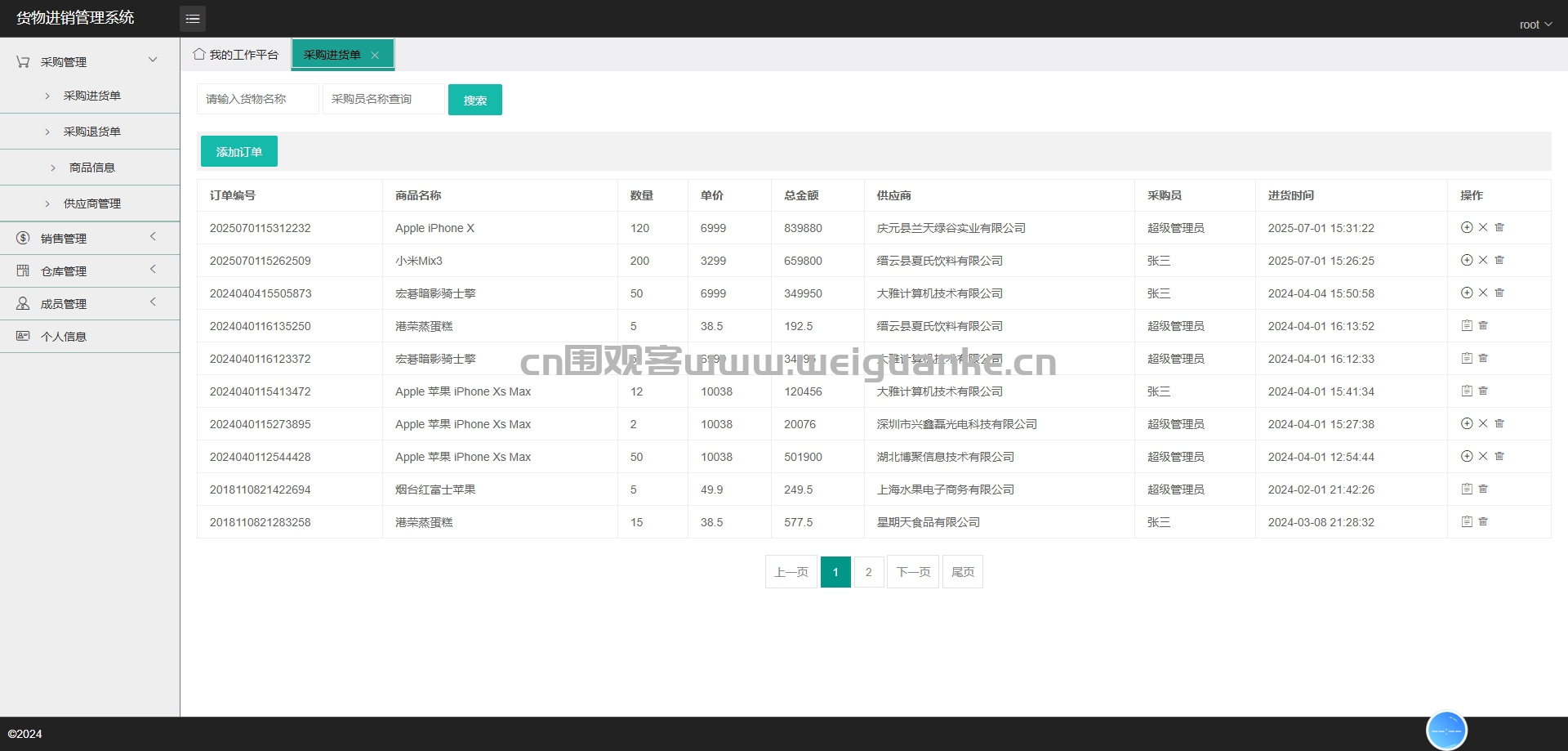Focus the 采购员名称查询 input field
The width and height of the screenshot is (1568, 751).
pyautogui.click(x=384, y=99)
